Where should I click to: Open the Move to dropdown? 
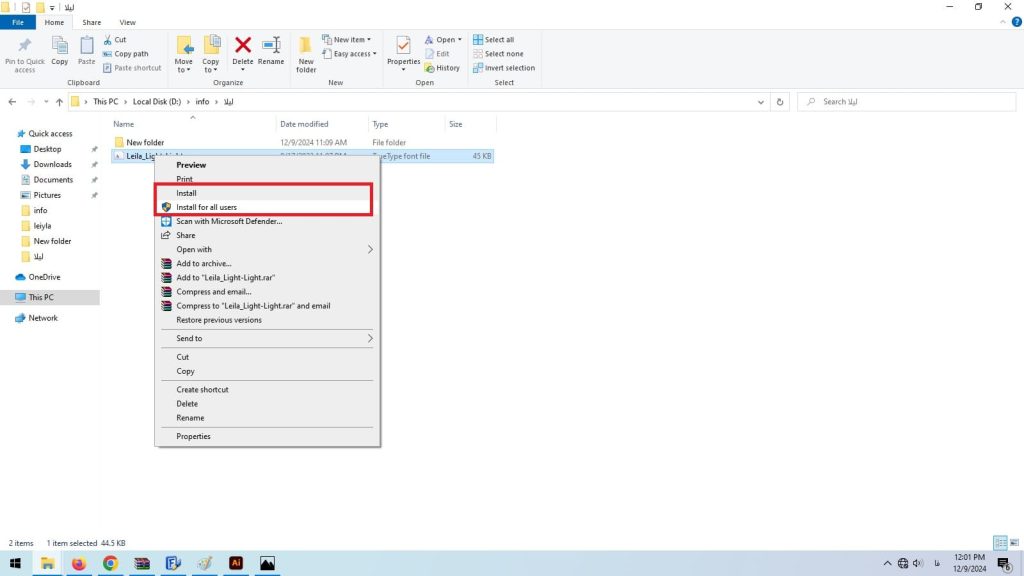[183, 52]
